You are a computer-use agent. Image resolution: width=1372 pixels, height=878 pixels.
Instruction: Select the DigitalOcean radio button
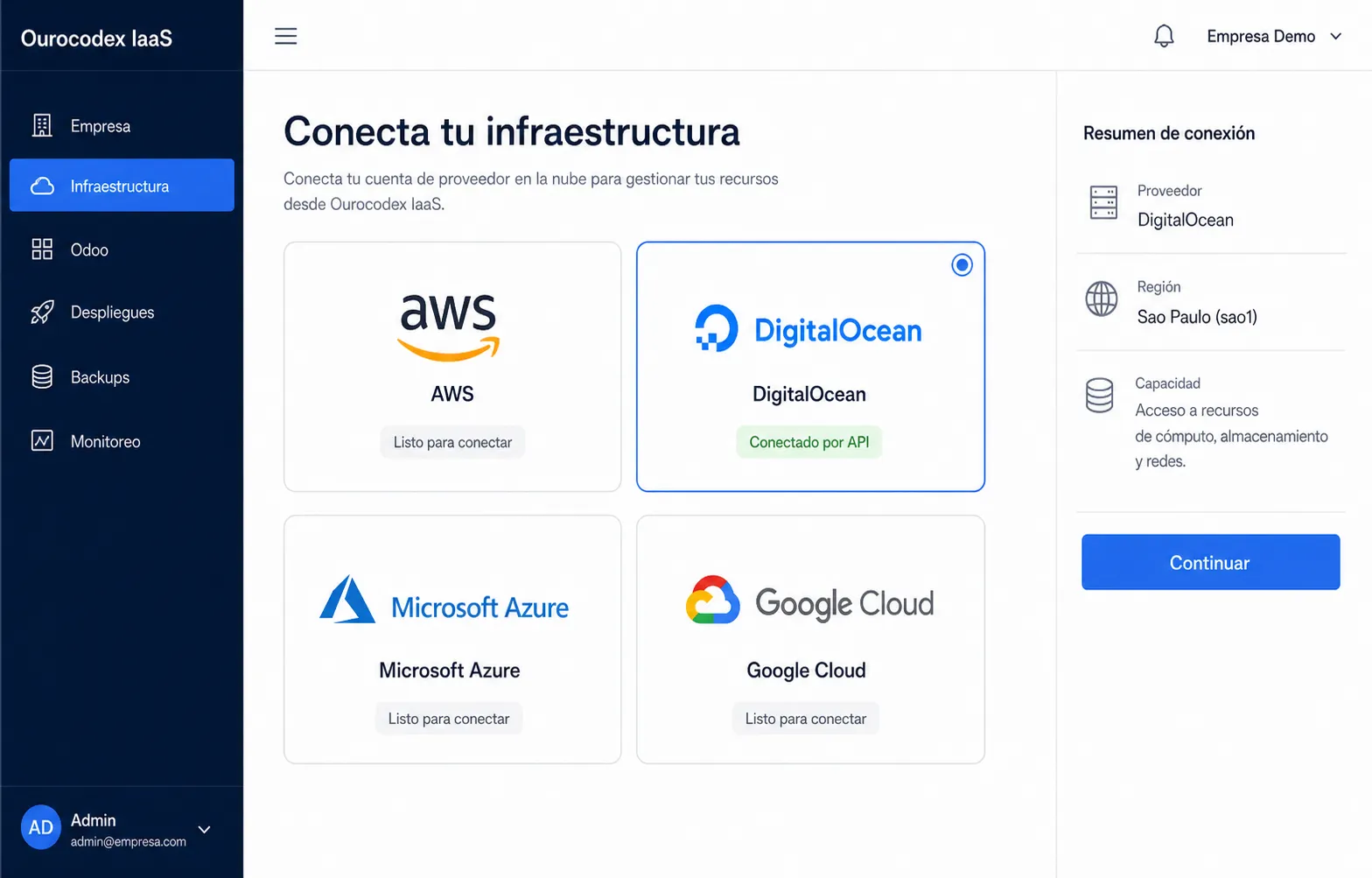(x=962, y=264)
